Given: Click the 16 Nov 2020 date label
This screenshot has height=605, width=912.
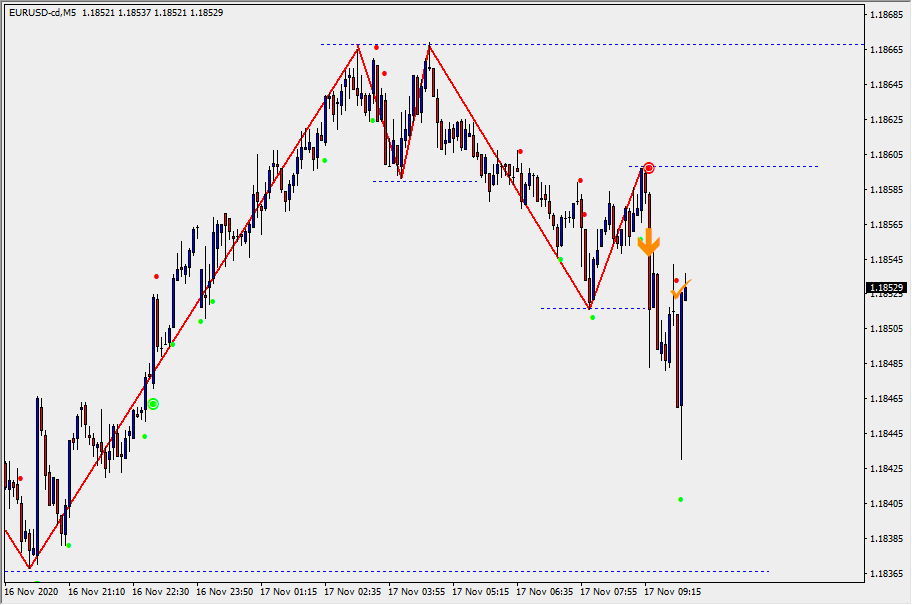Looking at the screenshot, I should pos(33,592).
